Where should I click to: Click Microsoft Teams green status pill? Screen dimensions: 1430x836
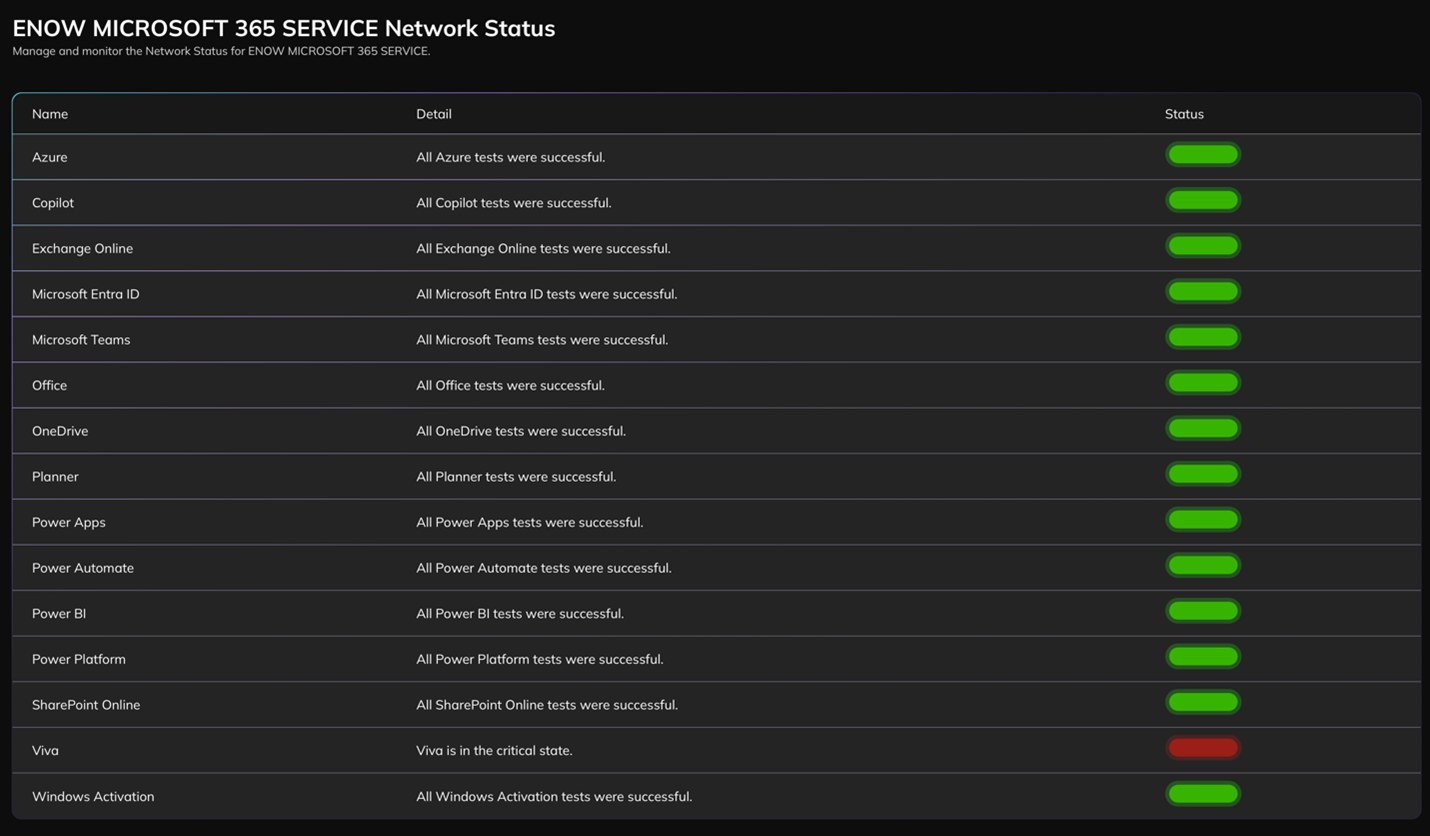[1203, 337]
